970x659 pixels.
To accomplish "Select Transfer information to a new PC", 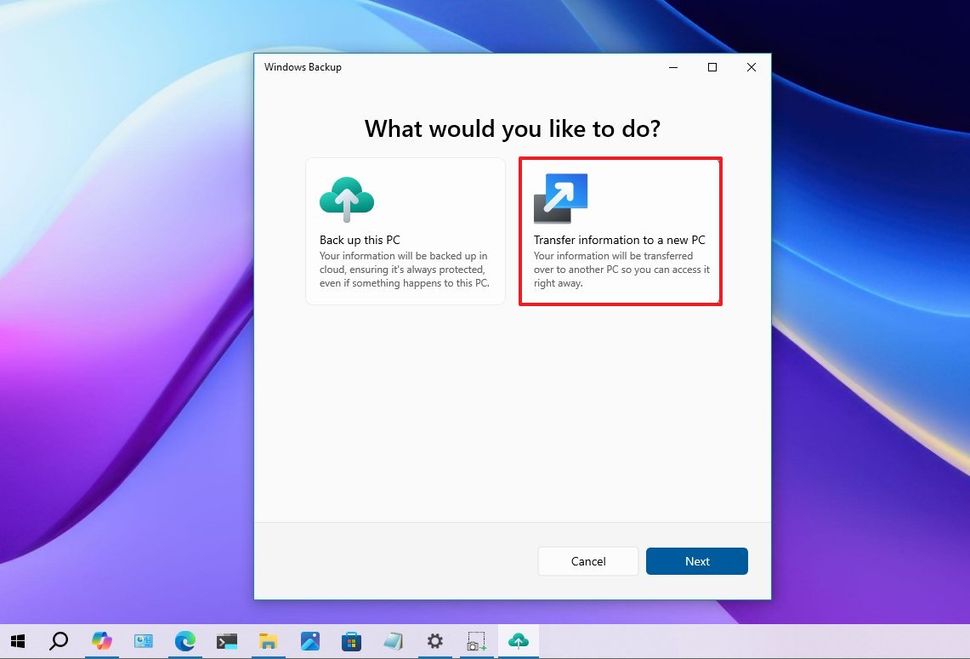I will point(620,231).
